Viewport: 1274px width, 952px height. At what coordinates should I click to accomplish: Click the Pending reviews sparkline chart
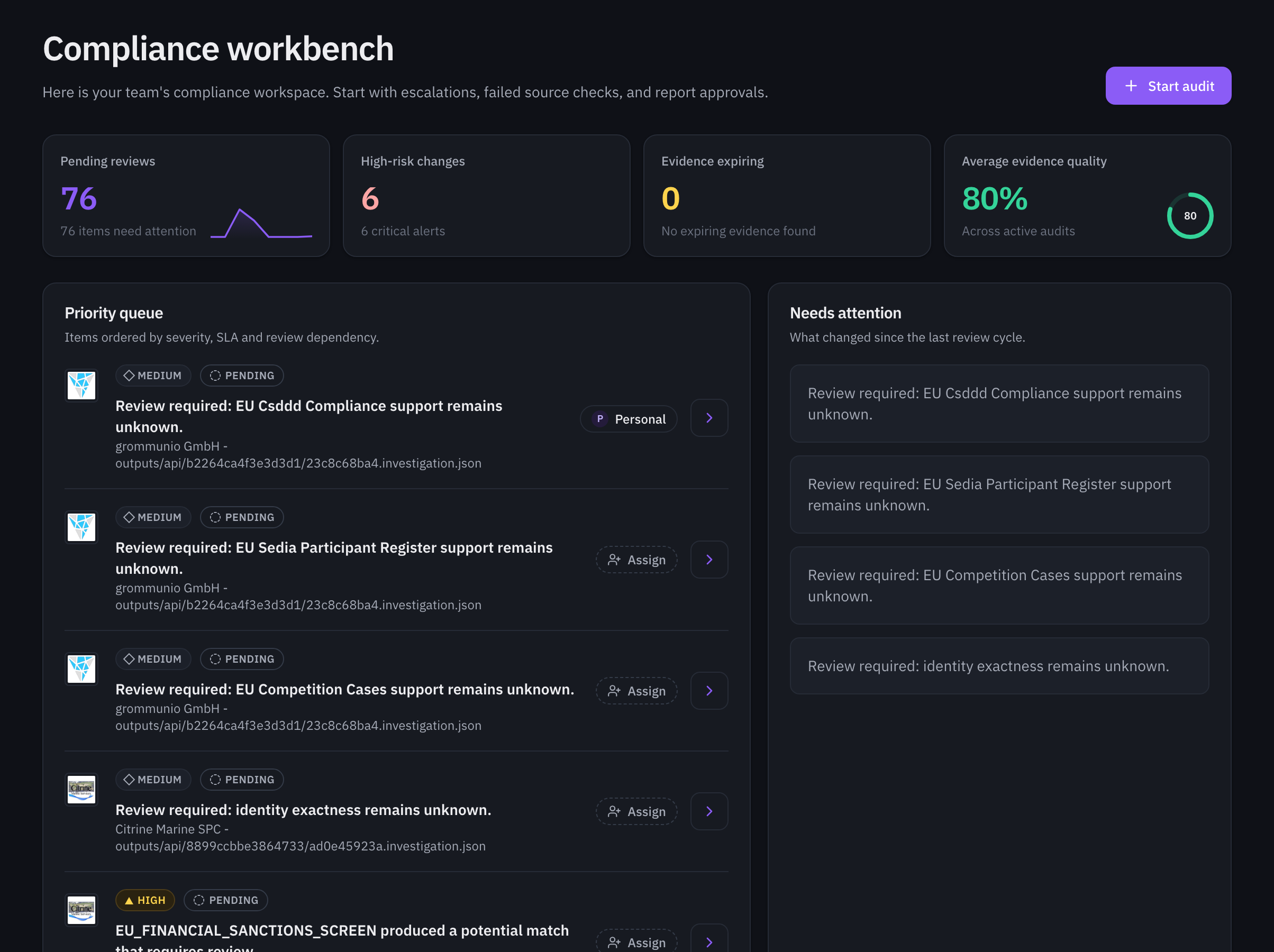click(261, 223)
